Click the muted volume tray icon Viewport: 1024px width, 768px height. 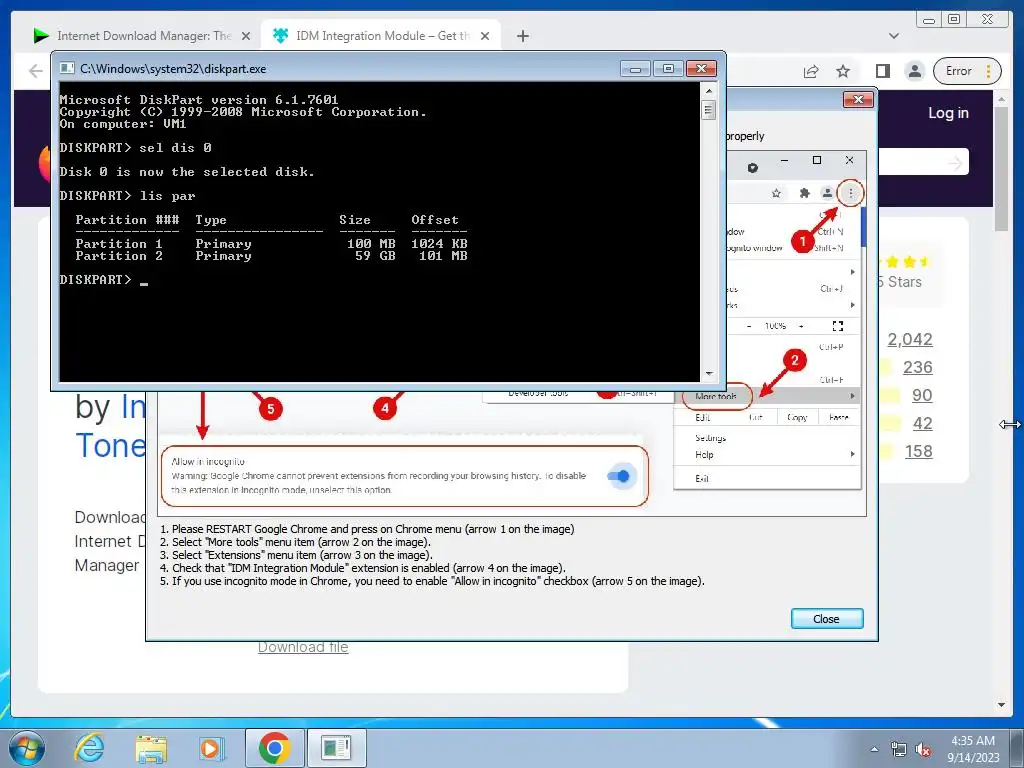click(x=923, y=749)
